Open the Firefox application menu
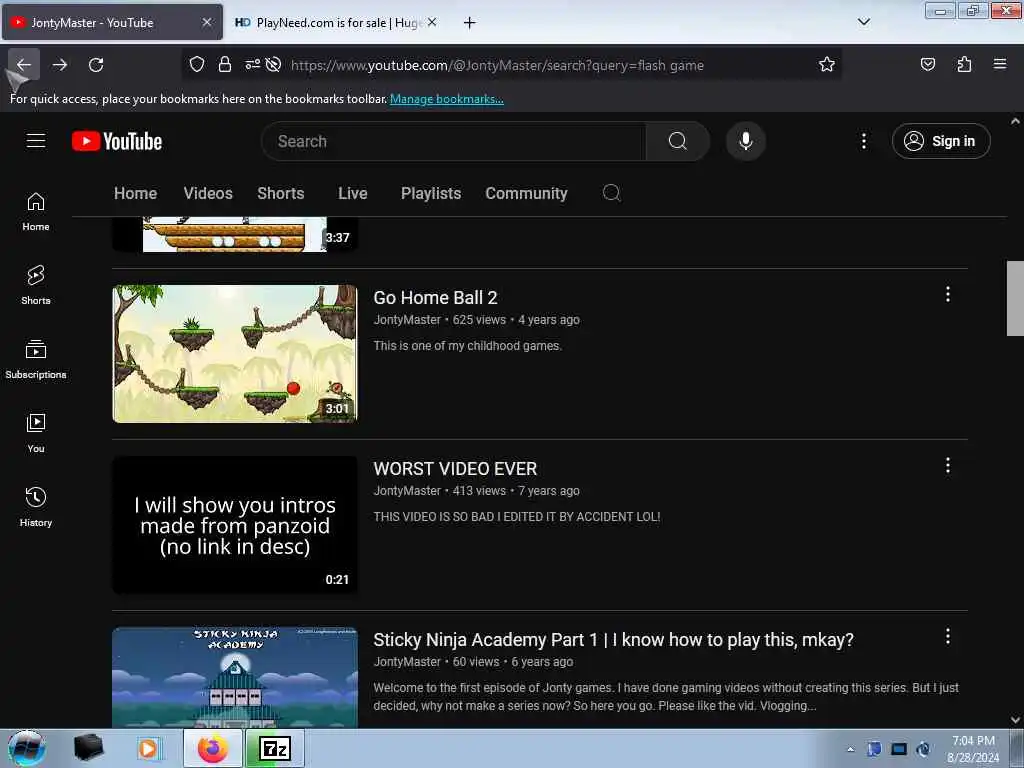Viewport: 1024px width, 768px height. pyautogui.click(x=1000, y=64)
